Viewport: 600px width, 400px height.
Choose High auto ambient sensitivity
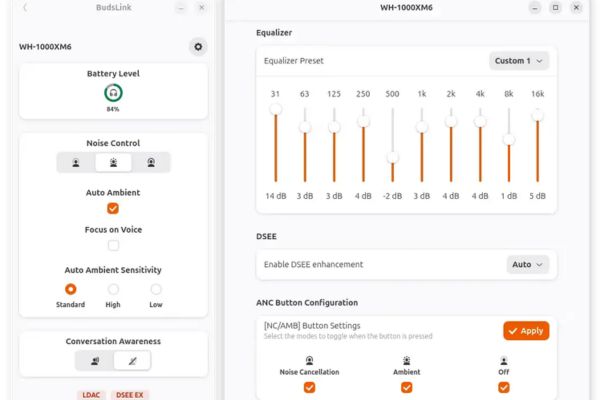[113, 289]
